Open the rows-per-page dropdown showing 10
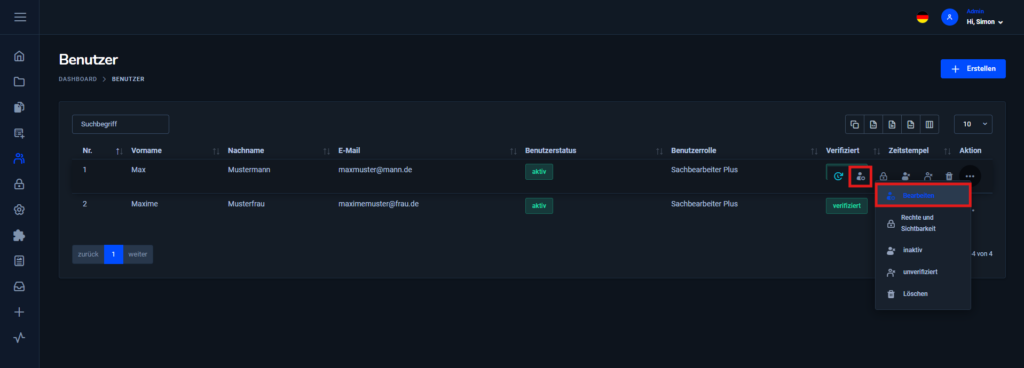1024x368 pixels. pos(973,124)
